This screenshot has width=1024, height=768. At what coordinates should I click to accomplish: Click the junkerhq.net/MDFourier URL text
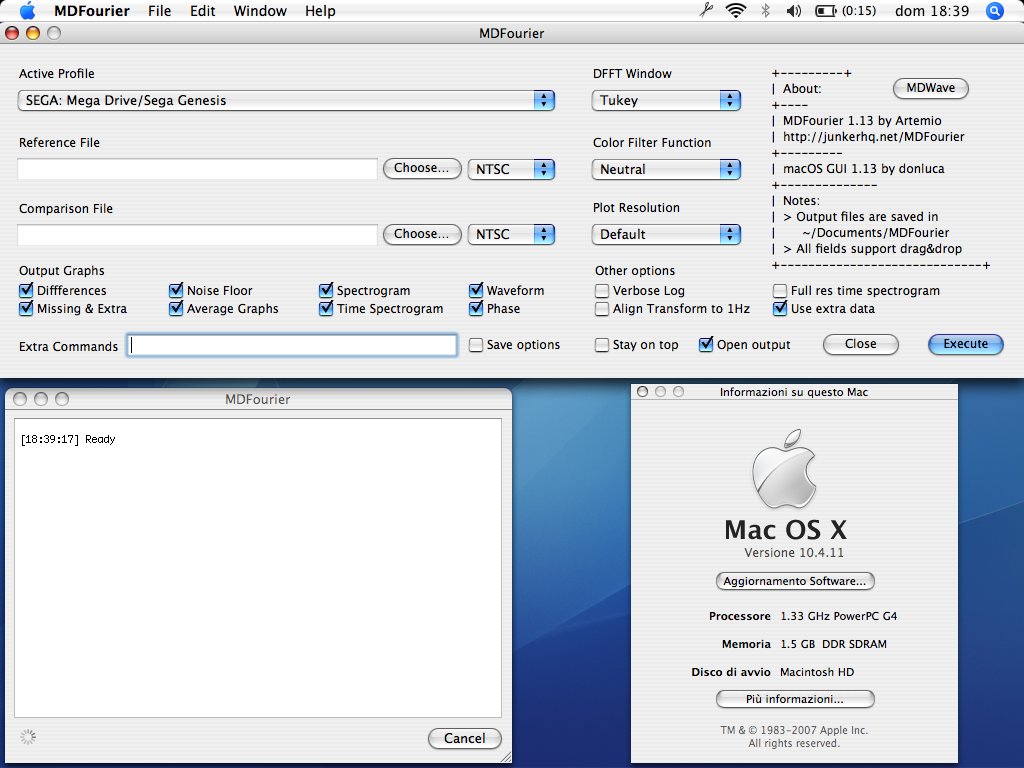click(x=874, y=136)
